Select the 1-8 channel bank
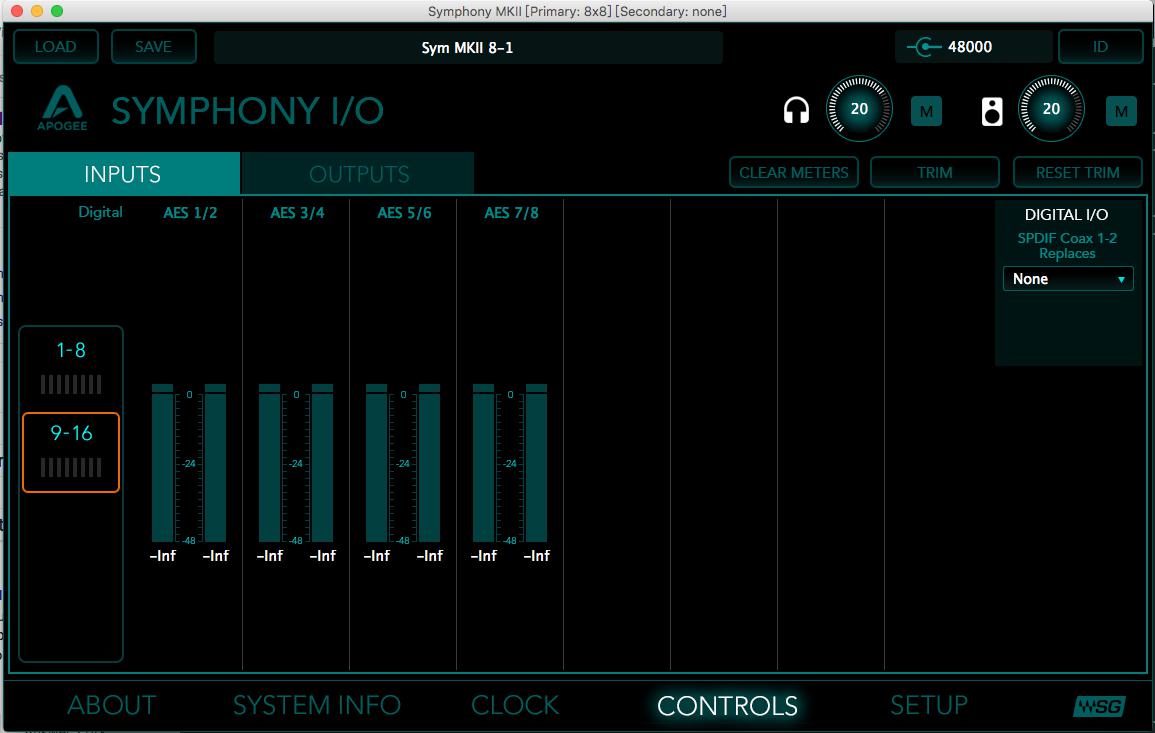1155x733 pixels. pos(71,366)
